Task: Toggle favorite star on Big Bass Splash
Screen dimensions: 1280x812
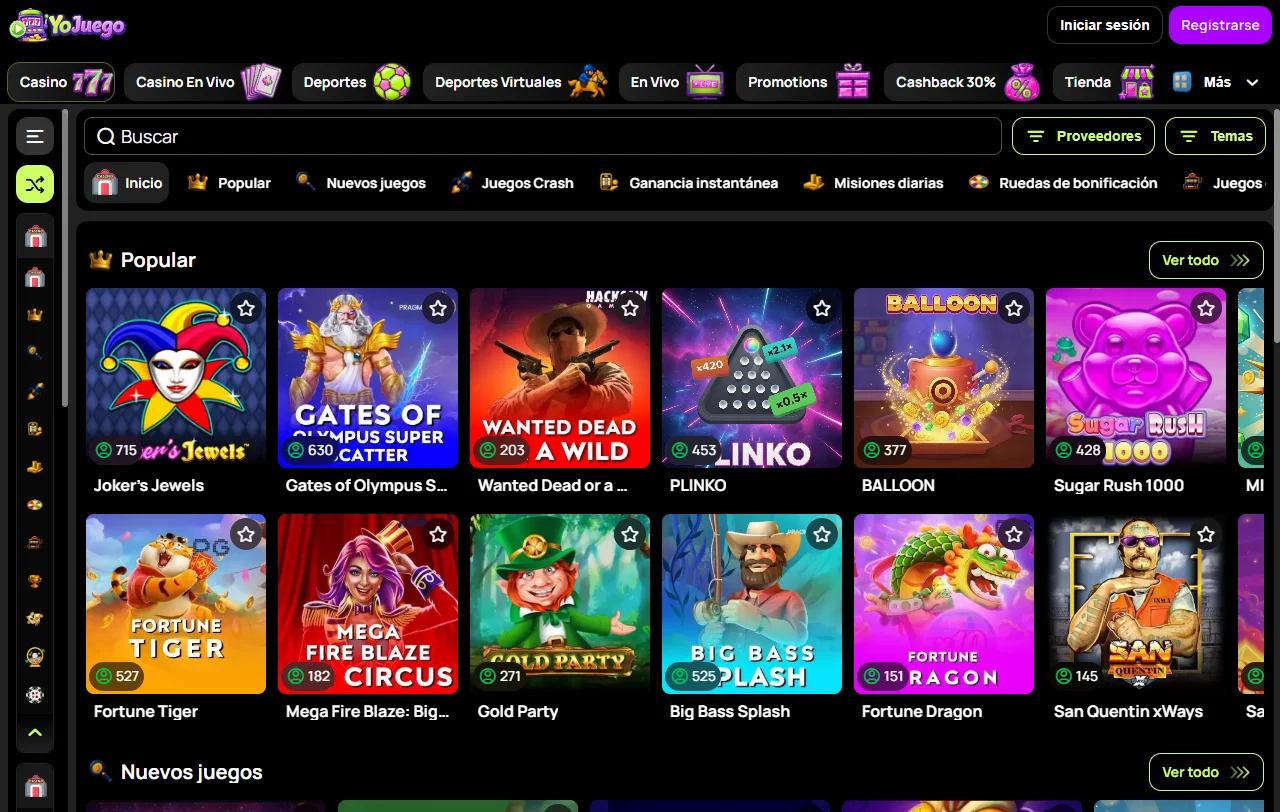Action: tap(822, 534)
